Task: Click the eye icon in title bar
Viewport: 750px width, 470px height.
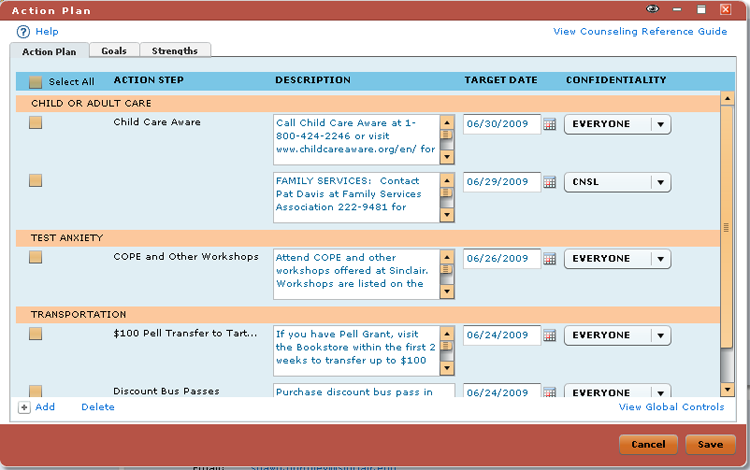Action: click(653, 9)
